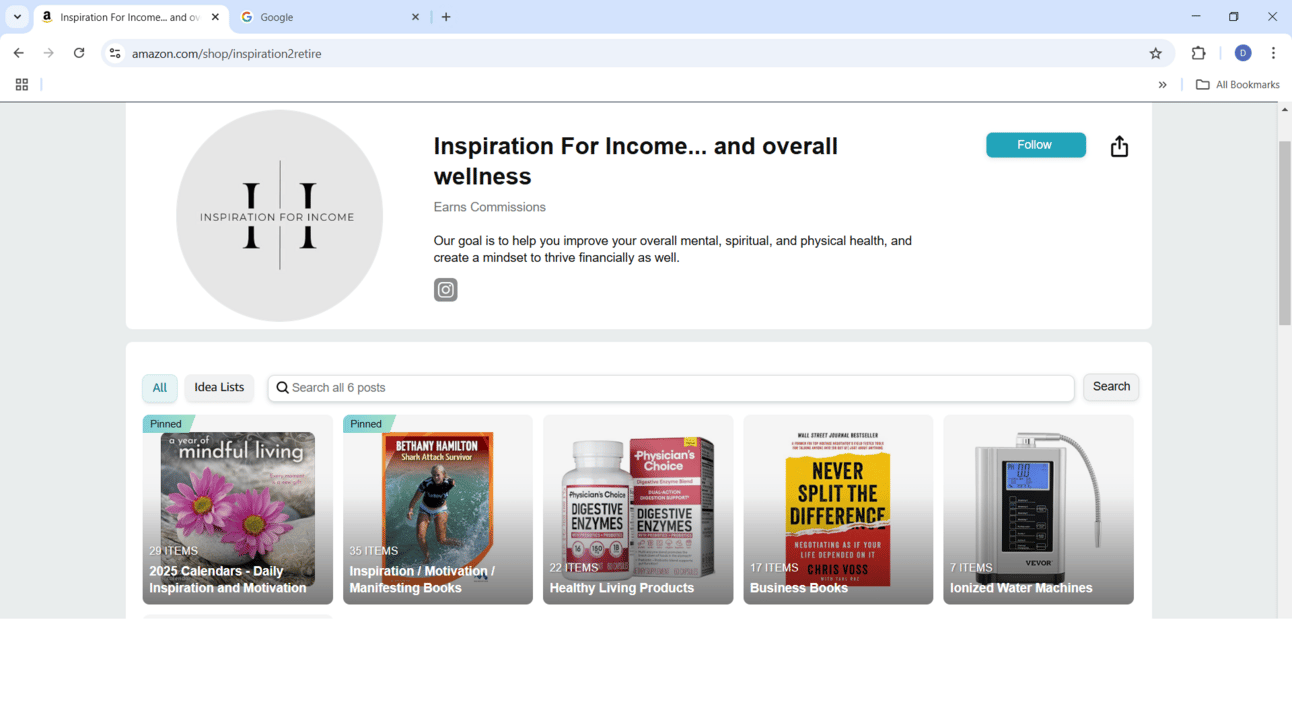
Task: Restore down the Chrome window
Action: point(1234,17)
